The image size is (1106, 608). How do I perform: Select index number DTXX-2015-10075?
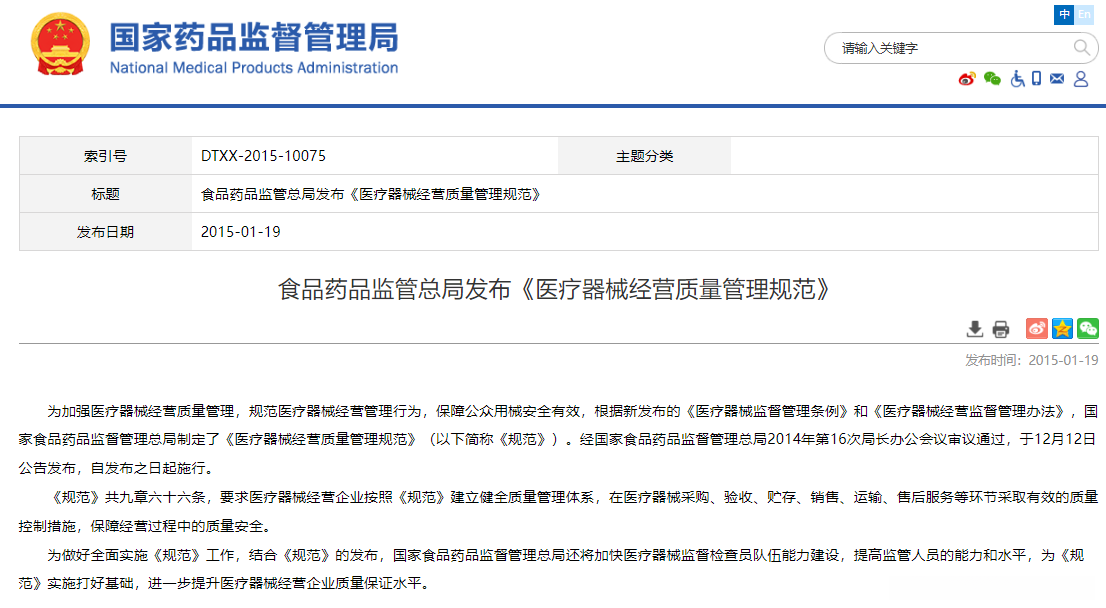point(263,156)
